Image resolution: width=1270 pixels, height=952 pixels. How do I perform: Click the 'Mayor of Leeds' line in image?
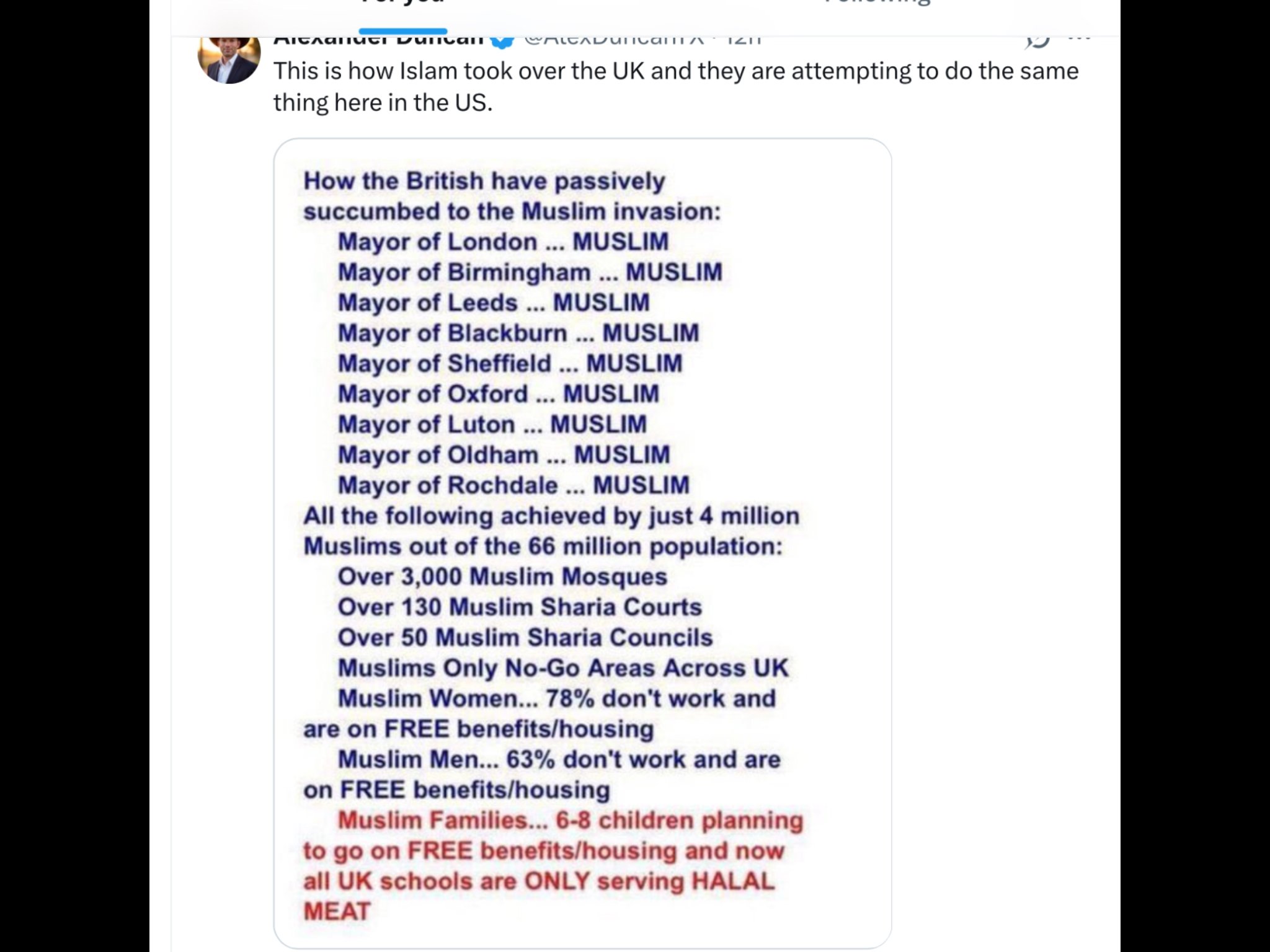click(494, 302)
